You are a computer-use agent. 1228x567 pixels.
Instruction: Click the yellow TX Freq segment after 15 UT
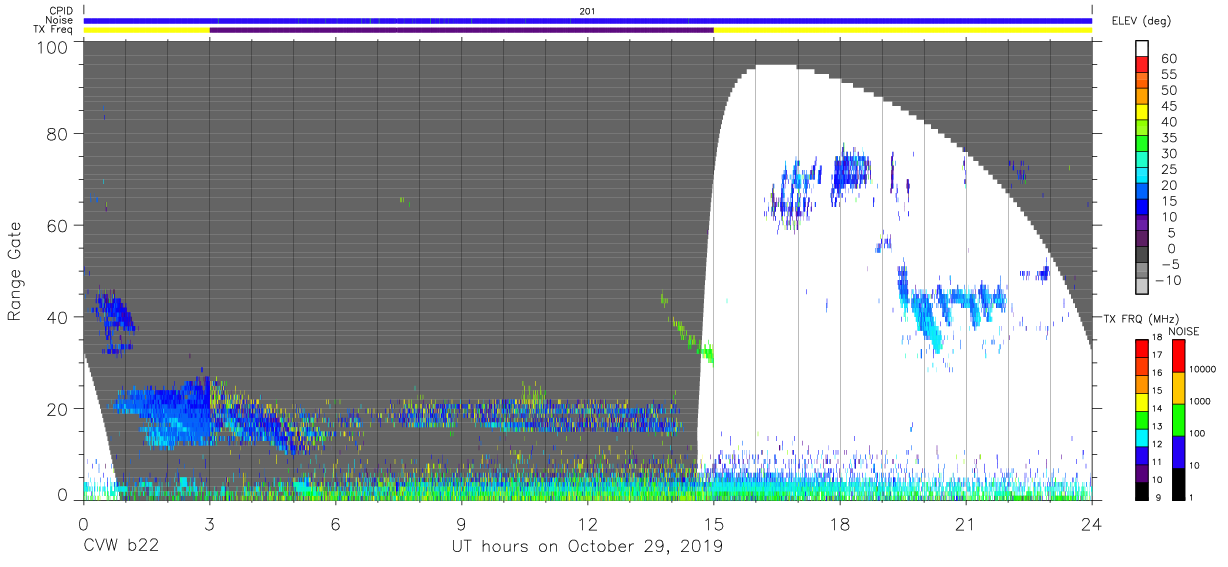coord(902,30)
